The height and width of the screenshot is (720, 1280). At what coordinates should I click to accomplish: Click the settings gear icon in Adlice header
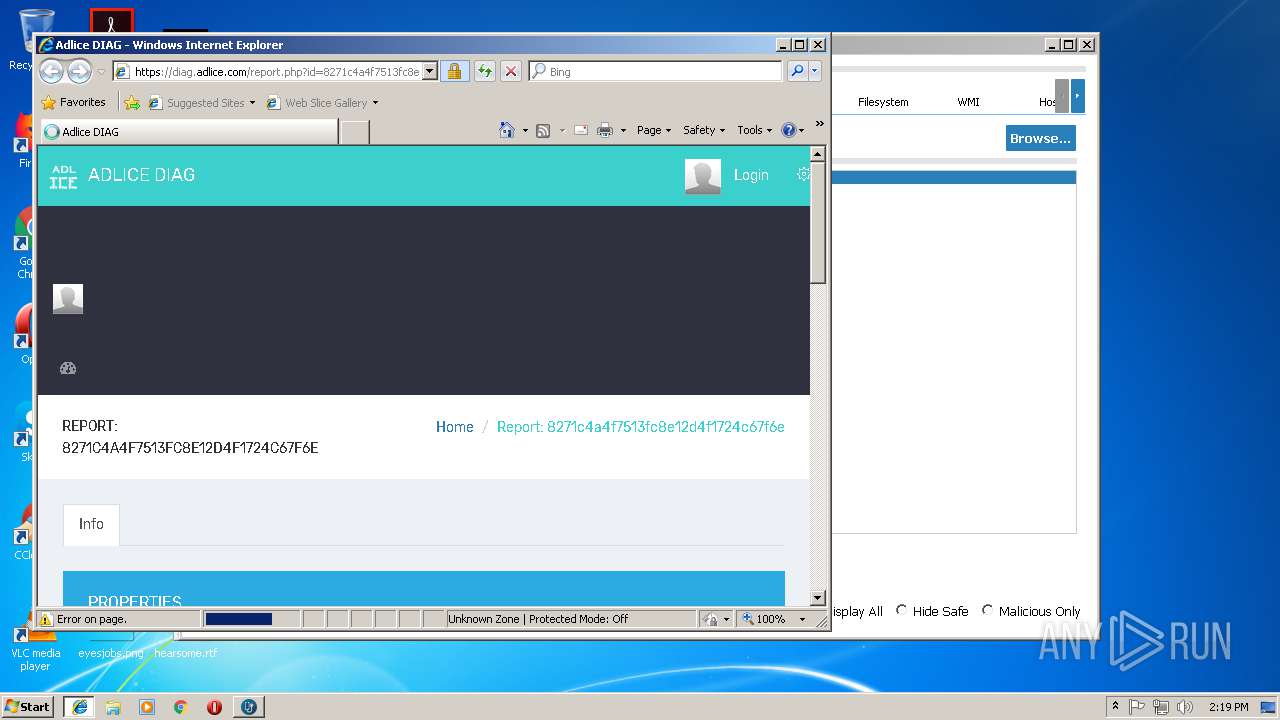tap(803, 174)
